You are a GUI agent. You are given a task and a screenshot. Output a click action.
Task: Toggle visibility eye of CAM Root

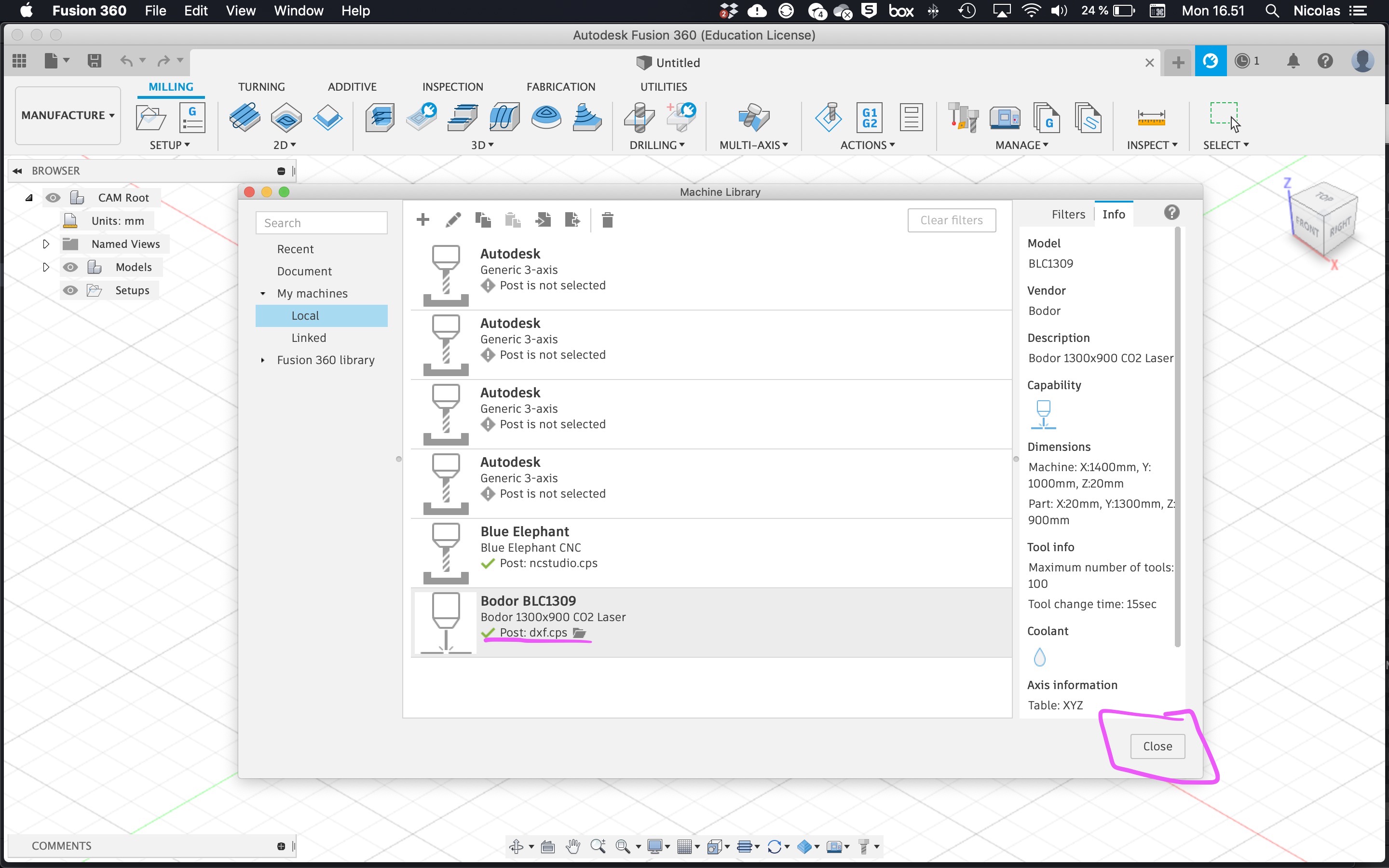[x=53, y=198]
